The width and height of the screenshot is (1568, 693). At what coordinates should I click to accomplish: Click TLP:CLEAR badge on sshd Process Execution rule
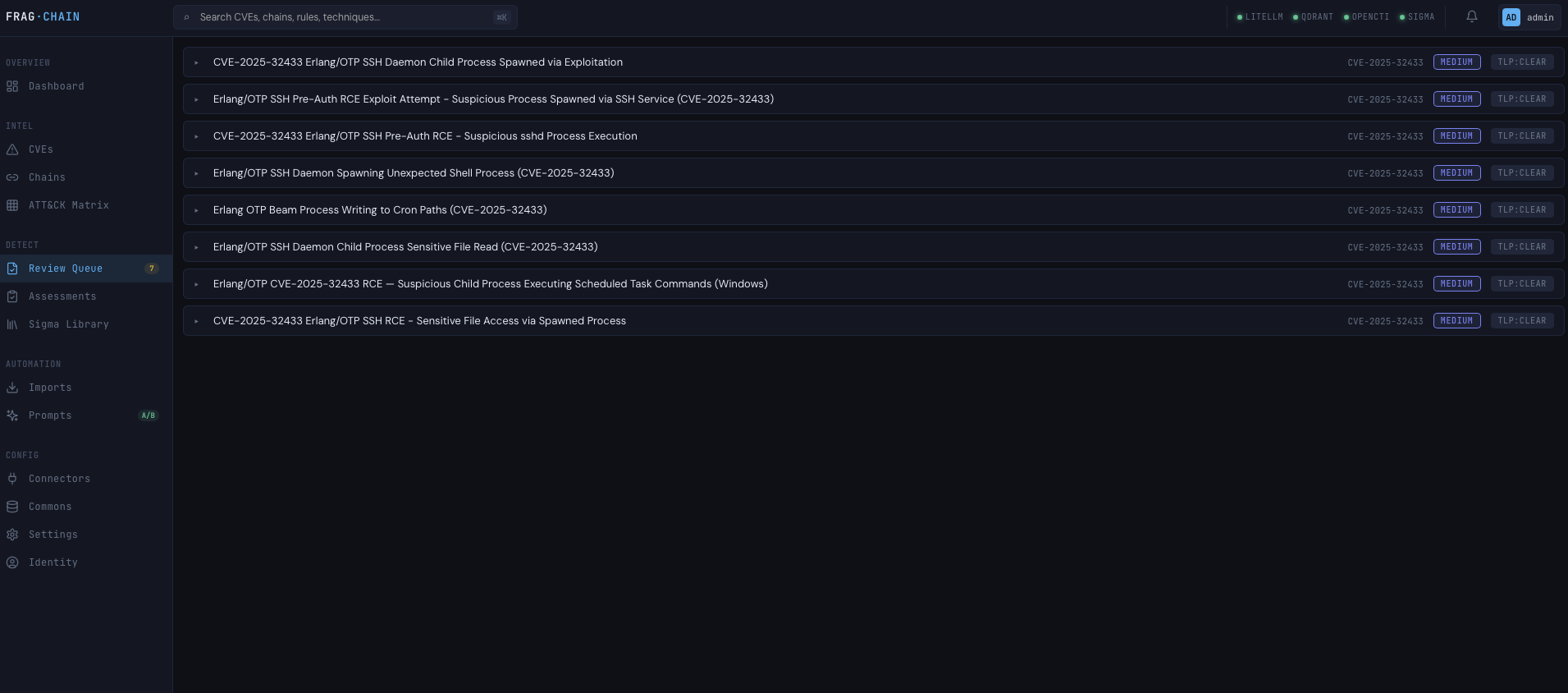(1522, 136)
